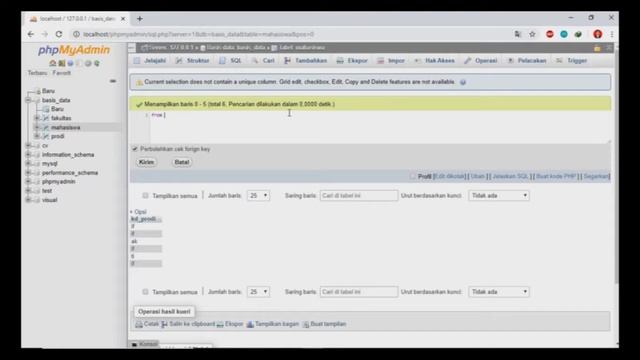Click the reload navigation panel green icon
640x360 pixels.
(97, 63)
